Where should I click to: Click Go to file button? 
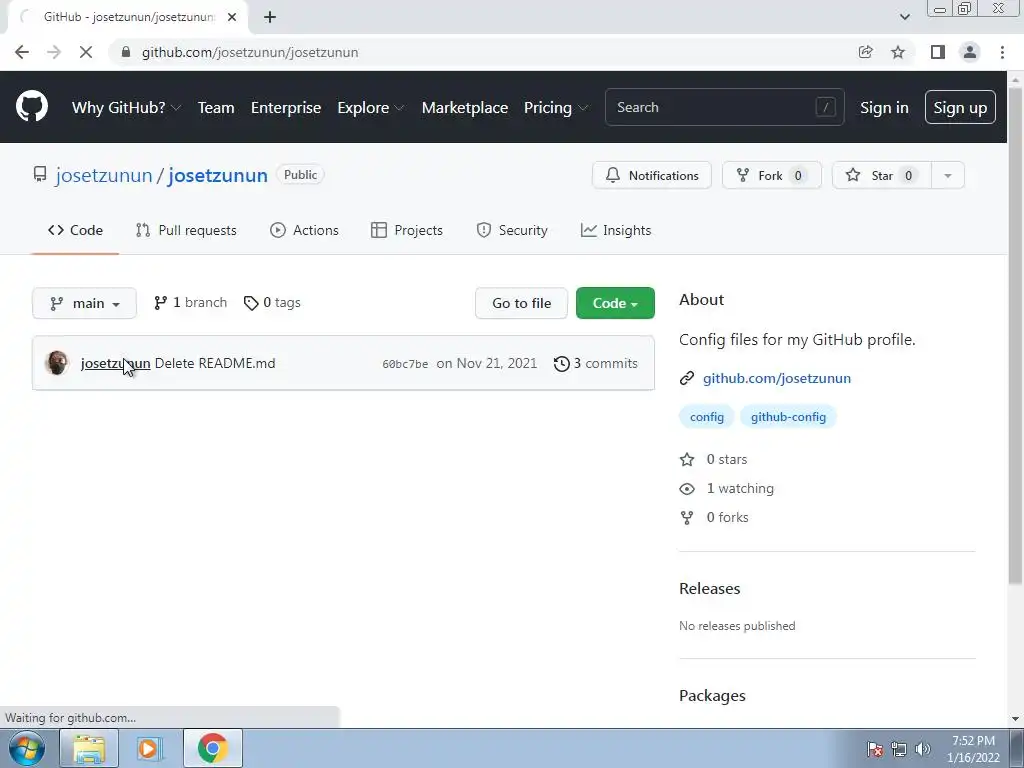pos(521,303)
